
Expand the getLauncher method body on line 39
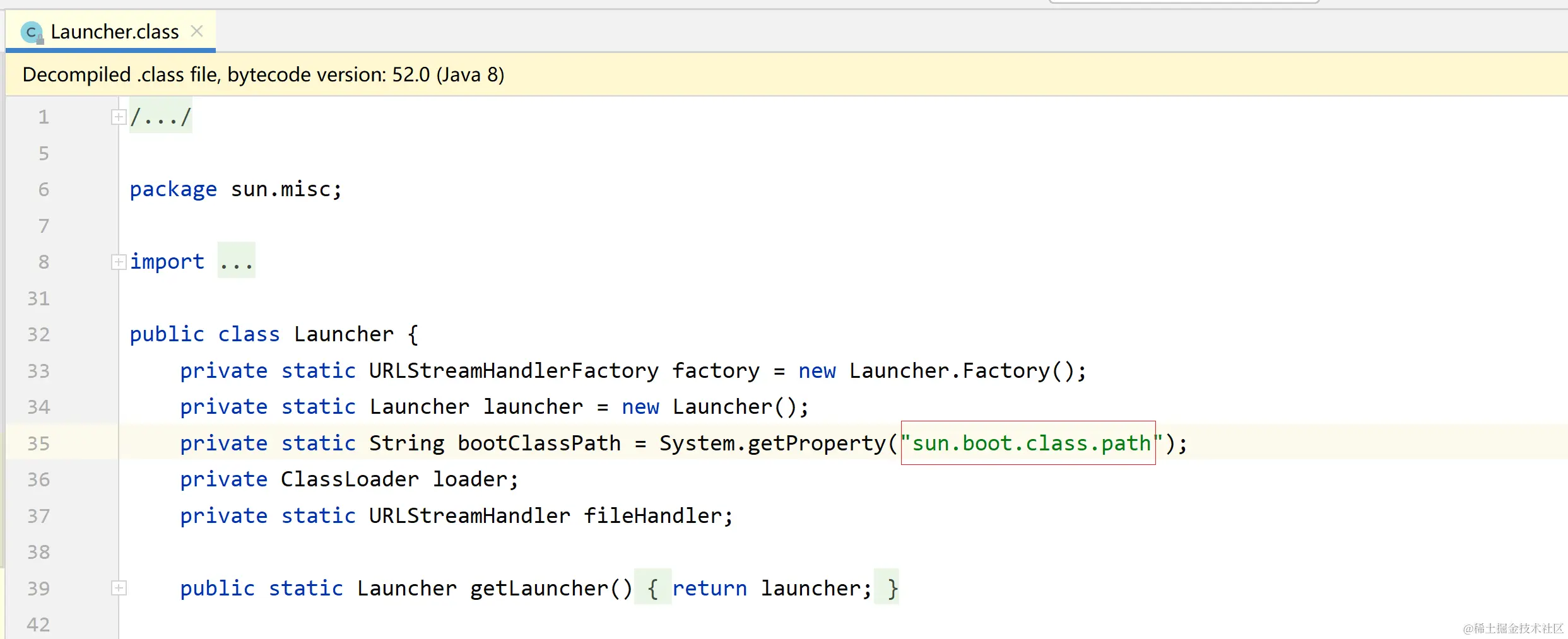click(x=119, y=588)
